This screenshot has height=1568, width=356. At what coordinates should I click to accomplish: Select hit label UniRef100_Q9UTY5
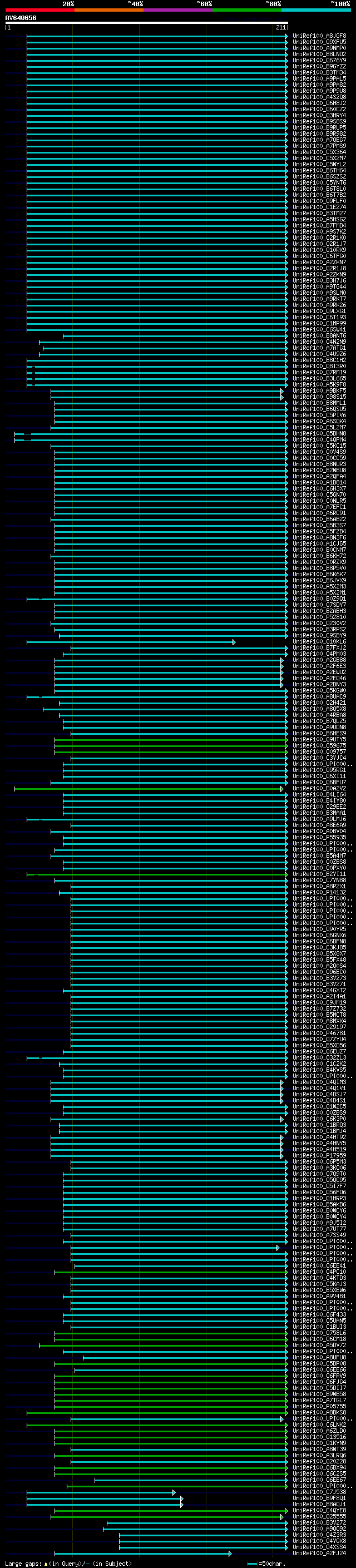click(319, 740)
